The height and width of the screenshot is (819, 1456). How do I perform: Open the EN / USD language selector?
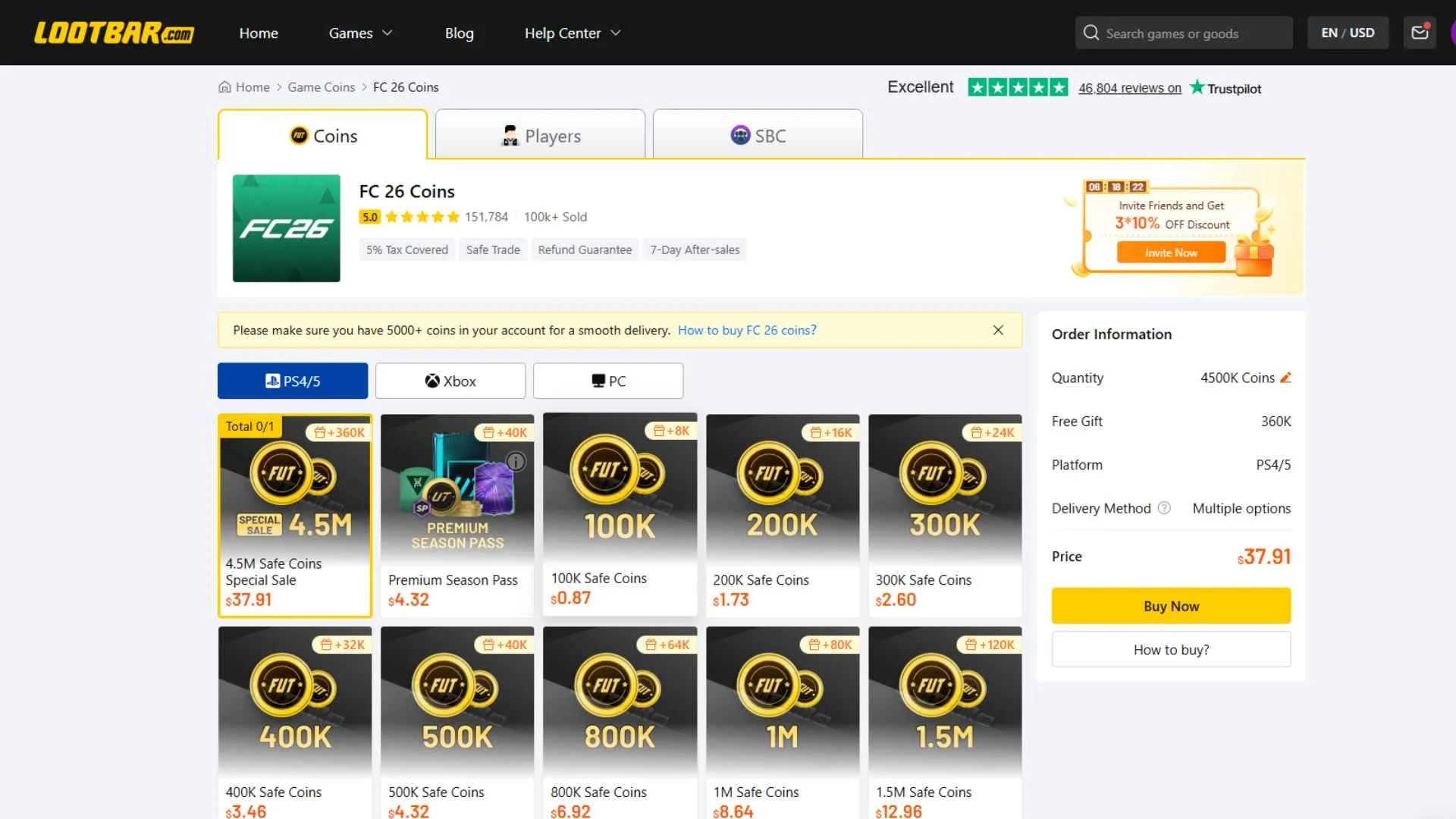1348,33
